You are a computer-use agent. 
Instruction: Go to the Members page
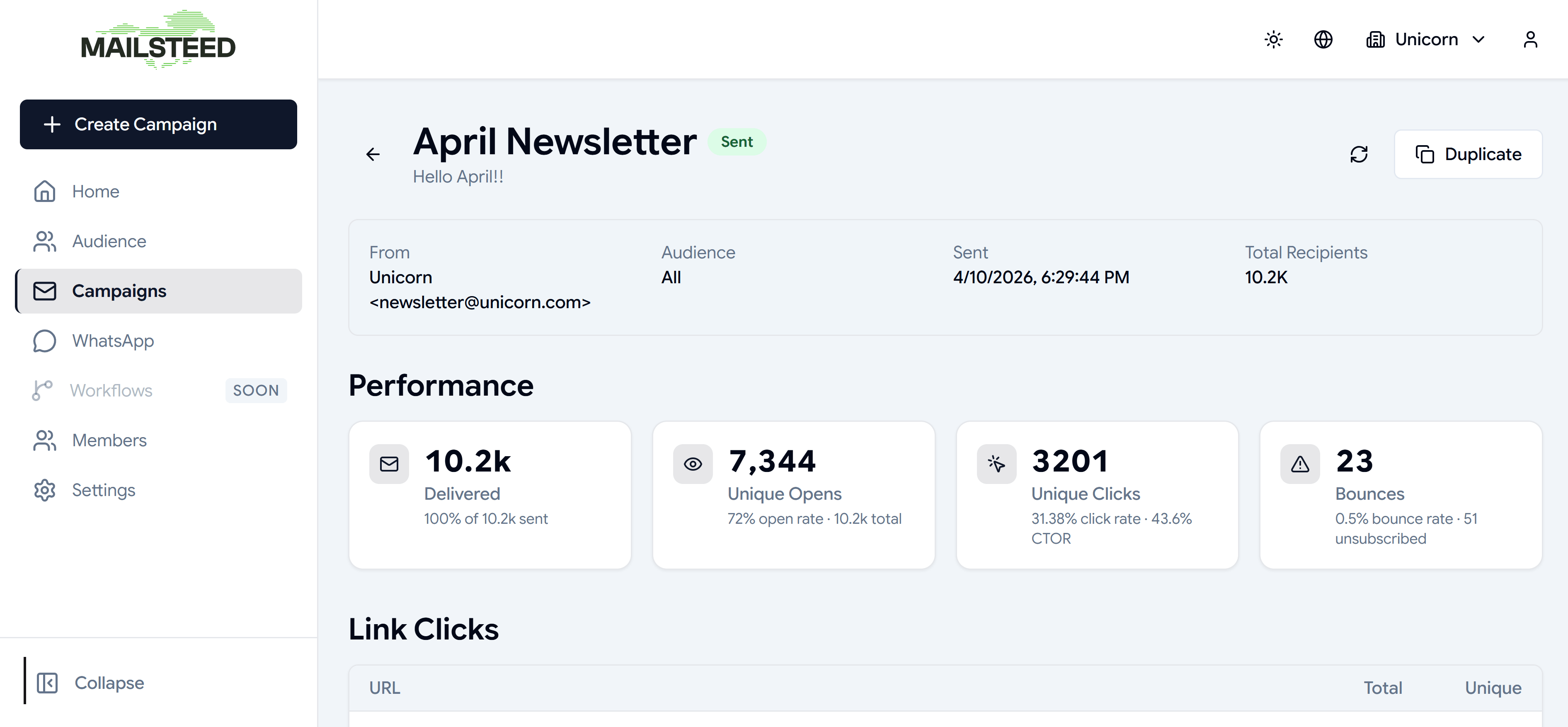(109, 440)
